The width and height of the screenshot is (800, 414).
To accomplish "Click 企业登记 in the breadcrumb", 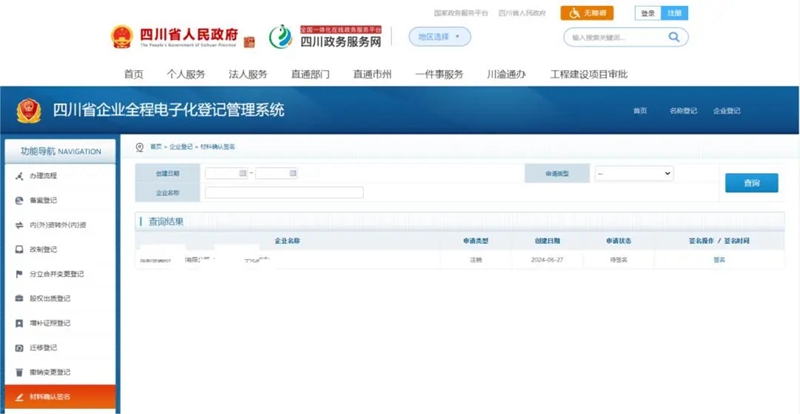I will pyautogui.click(x=181, y=147).
